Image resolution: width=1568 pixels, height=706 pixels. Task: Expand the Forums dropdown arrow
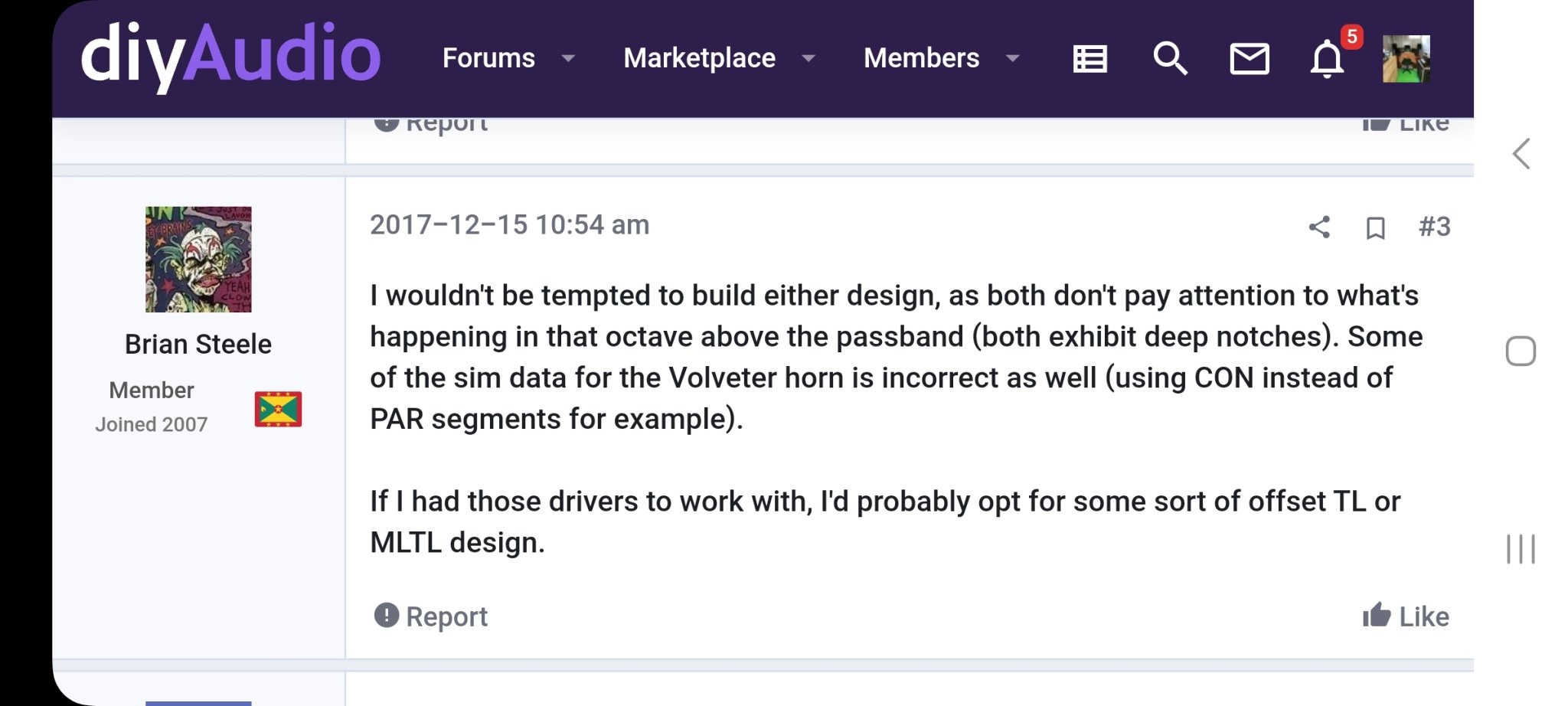click(568, 58)
